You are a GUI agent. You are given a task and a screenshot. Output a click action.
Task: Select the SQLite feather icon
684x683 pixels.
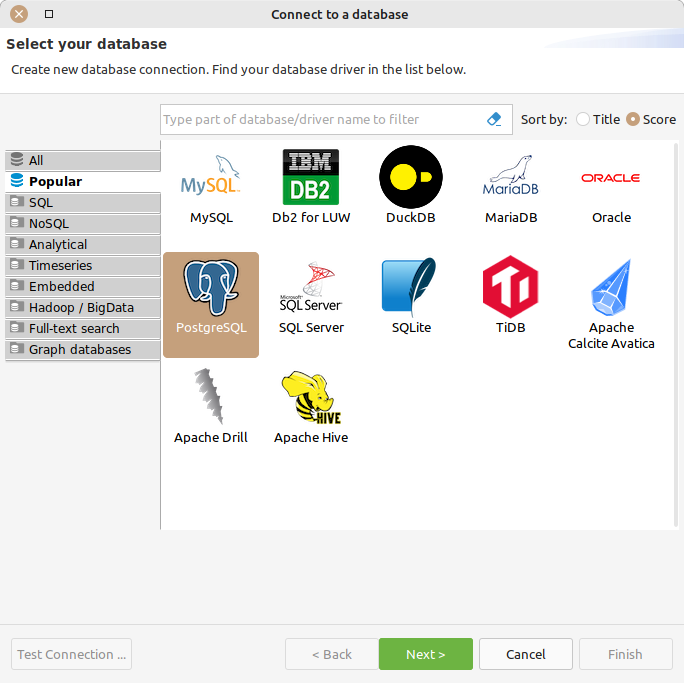(411, 288)
